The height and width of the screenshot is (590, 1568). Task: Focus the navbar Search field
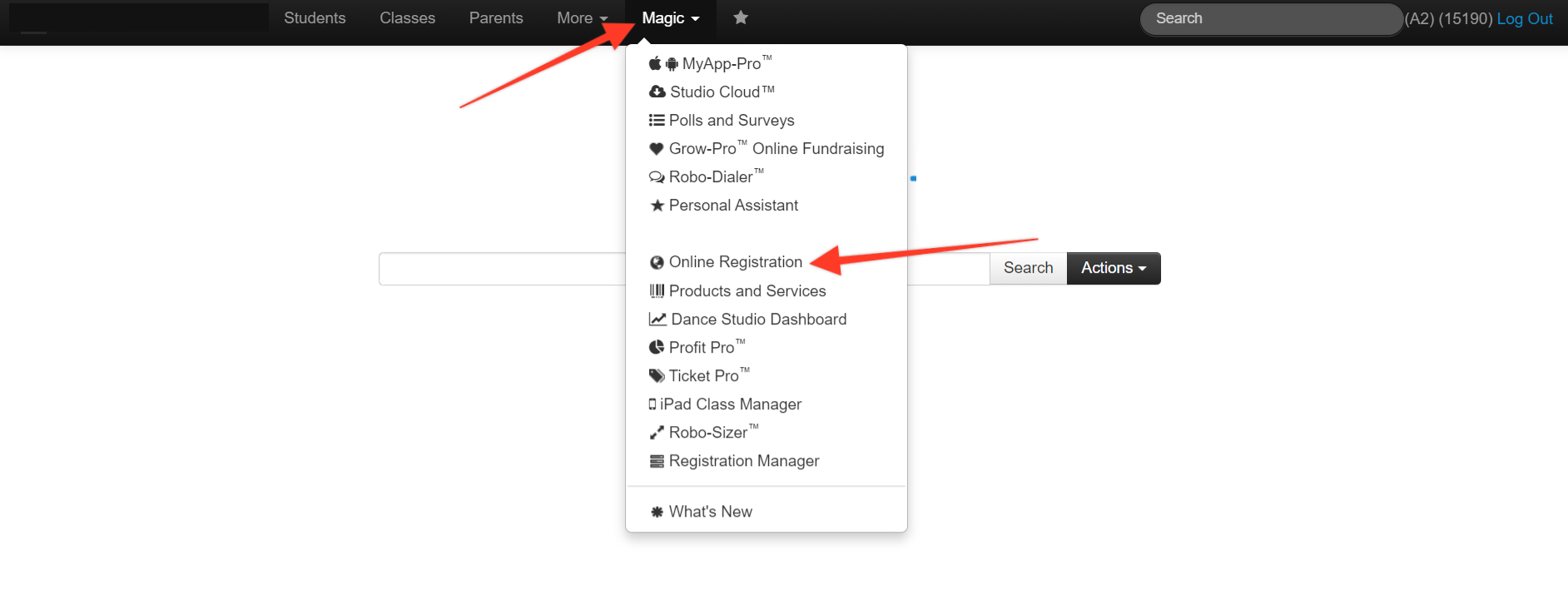point(1271,19)
